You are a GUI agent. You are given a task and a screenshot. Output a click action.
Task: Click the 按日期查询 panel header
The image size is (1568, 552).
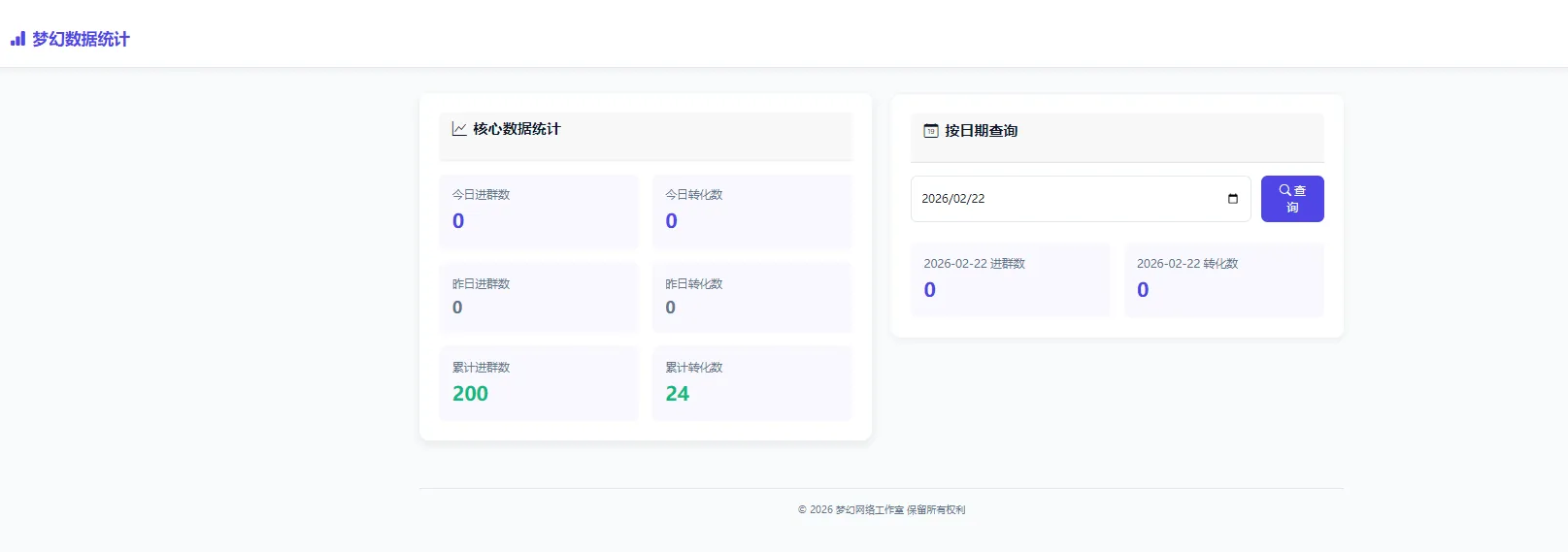coord(1117,137)
